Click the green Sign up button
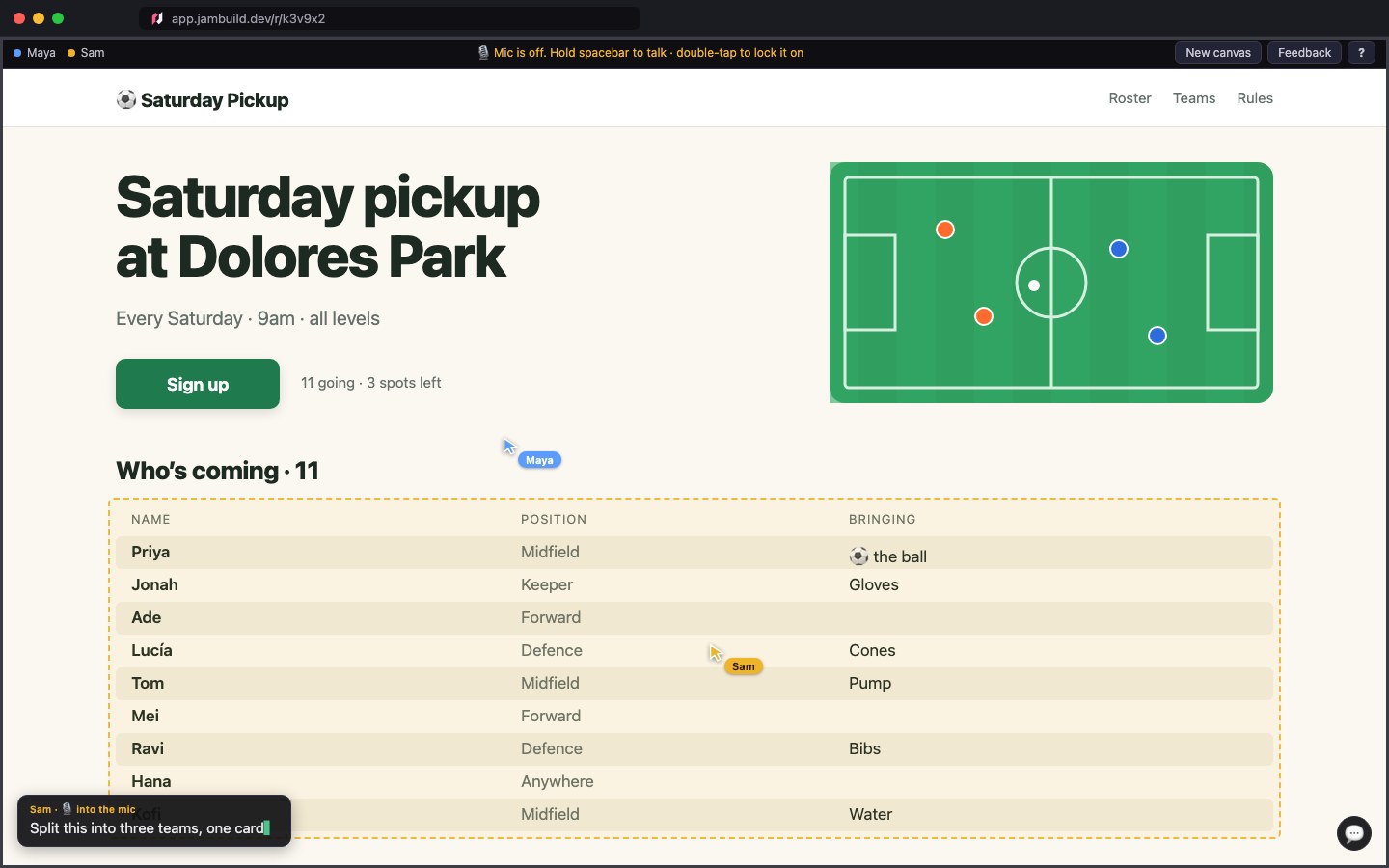 point(198,384)
